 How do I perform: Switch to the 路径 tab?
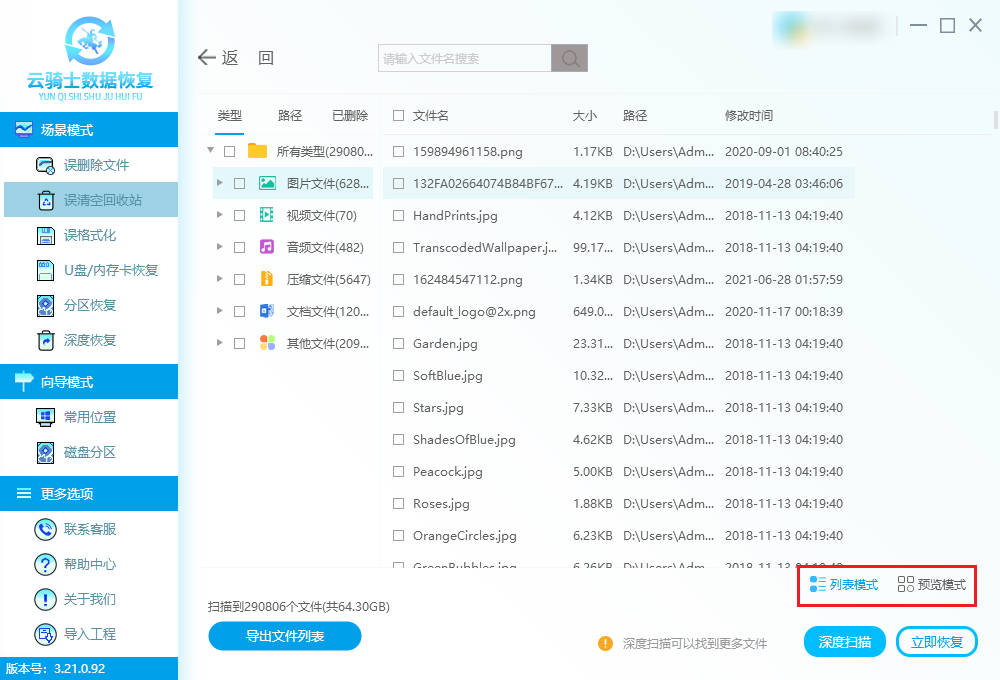pos(289,115)
